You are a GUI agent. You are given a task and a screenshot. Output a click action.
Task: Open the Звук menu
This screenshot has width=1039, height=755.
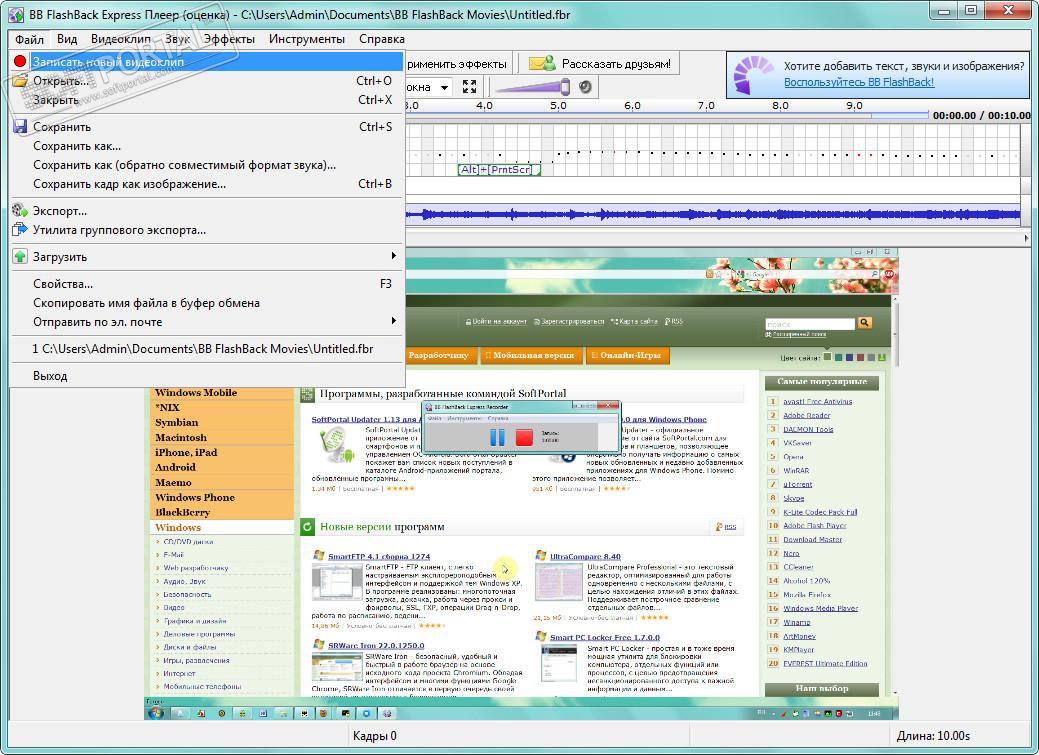tap(178, 39)
